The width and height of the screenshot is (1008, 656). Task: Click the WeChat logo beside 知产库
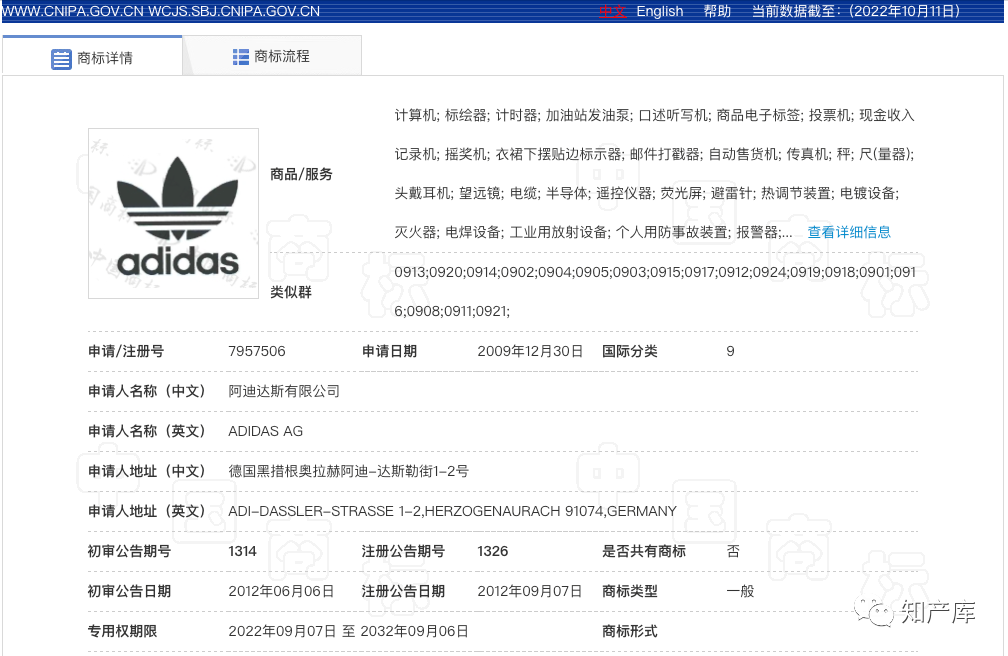(880, 611)
